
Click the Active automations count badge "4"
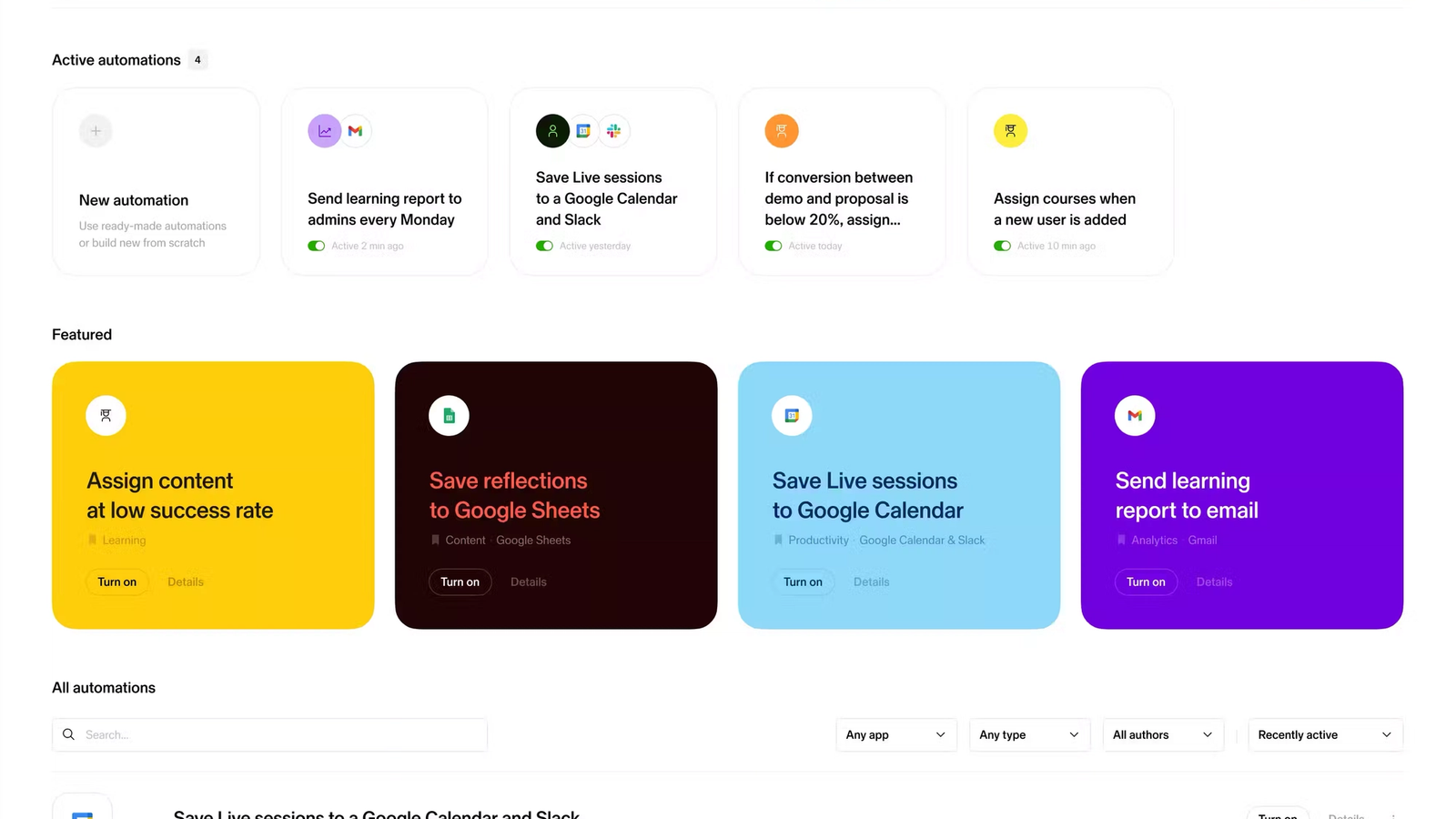point(197,60)
